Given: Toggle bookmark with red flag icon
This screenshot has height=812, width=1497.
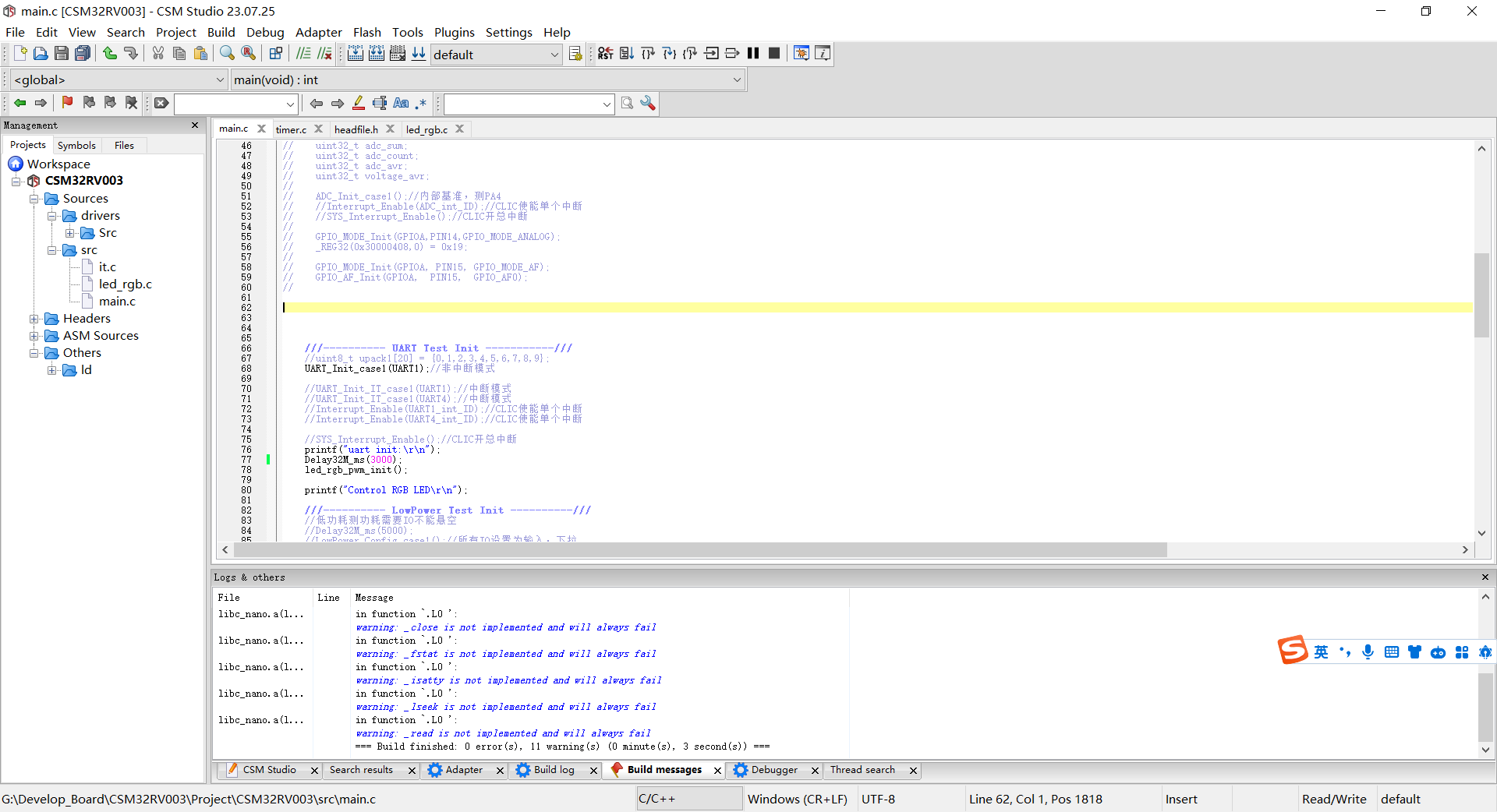Looking at the screenshot, I should point(67,103).
